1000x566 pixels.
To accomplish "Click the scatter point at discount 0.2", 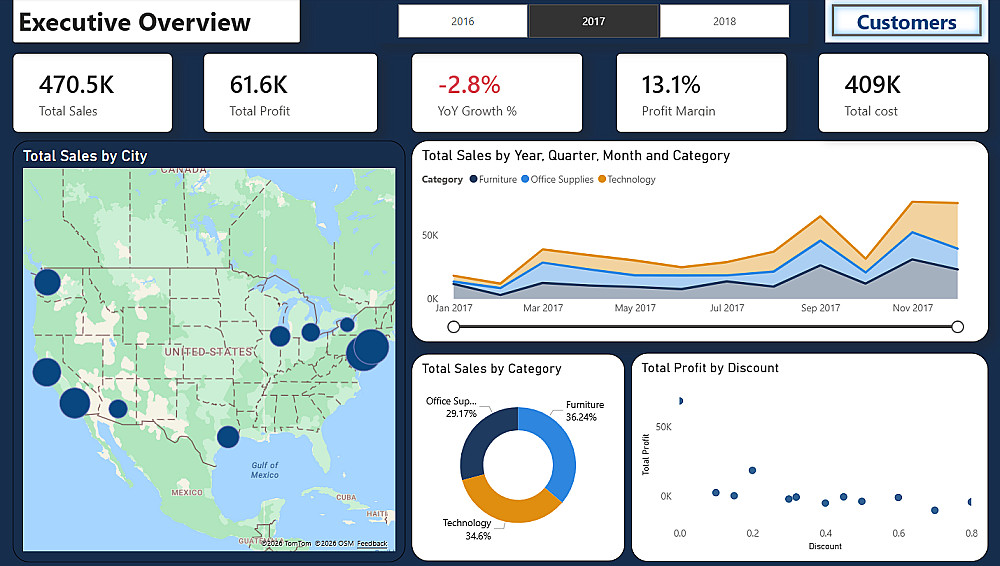I will [x=753, y=470].
